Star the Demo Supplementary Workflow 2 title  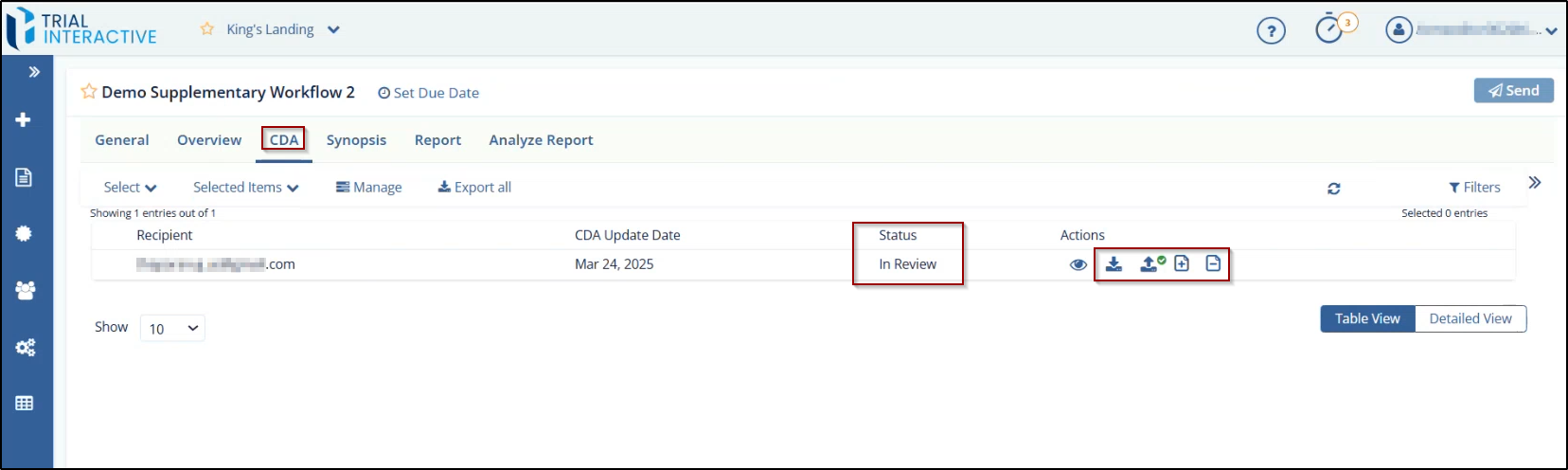pyautogui.click(x=89, y=92)
